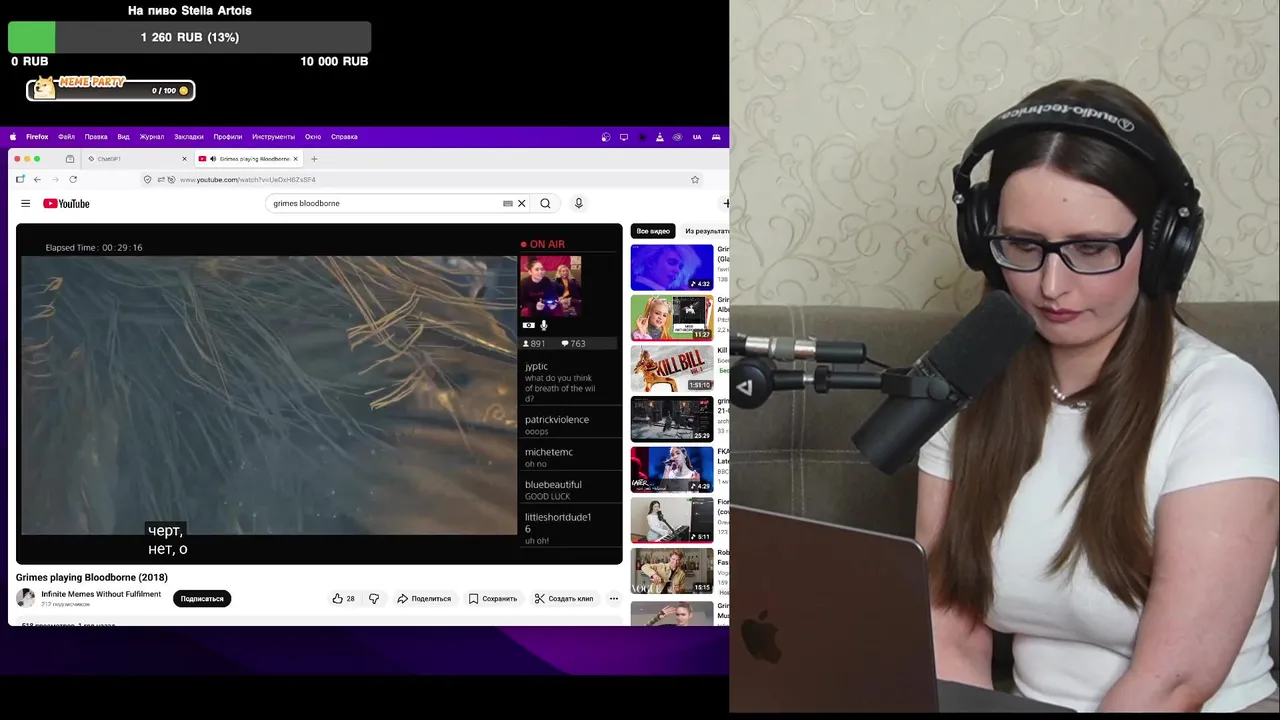This screenshot has height=720, width=1280.
Task: Go to the YouTube home logo
Action: [66, 203]
